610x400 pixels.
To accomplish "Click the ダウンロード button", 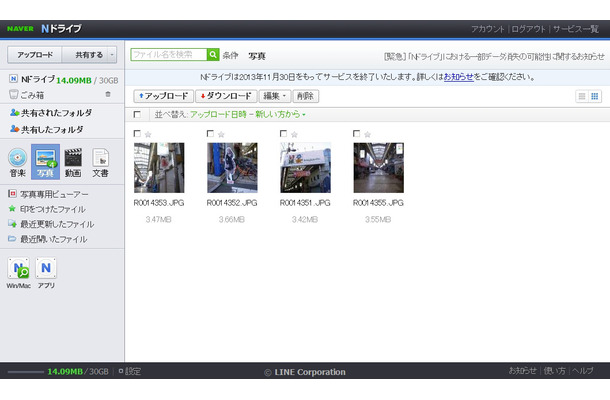I will (x=226, y=96).
